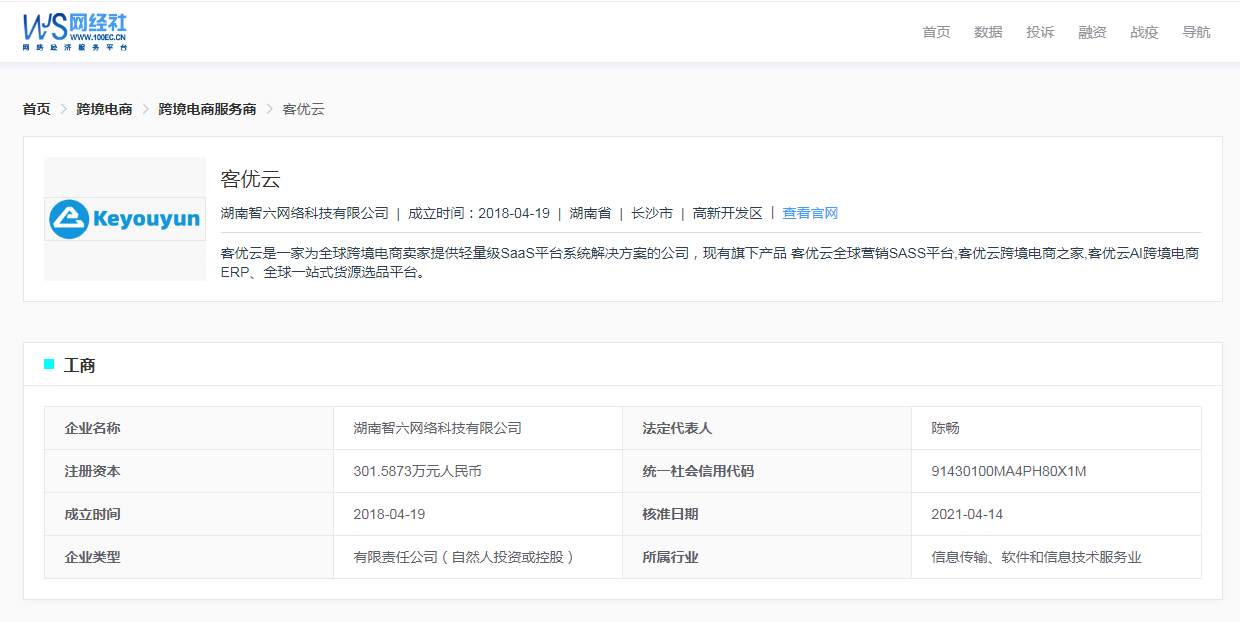Click 导航 in the top menu
This screenshot has height=622, width=1240.
click(x=1196, y=32)
